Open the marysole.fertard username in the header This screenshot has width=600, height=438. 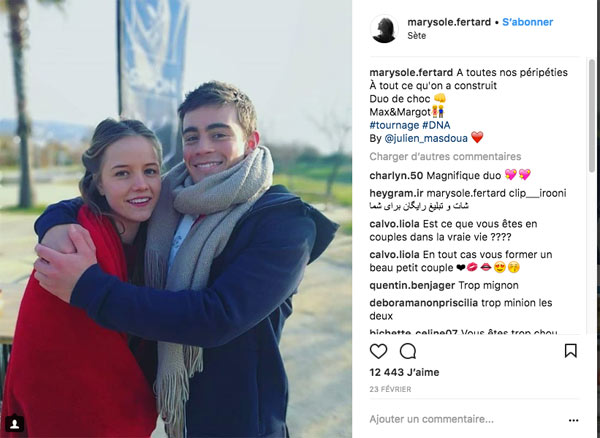(x=449, y=22)
